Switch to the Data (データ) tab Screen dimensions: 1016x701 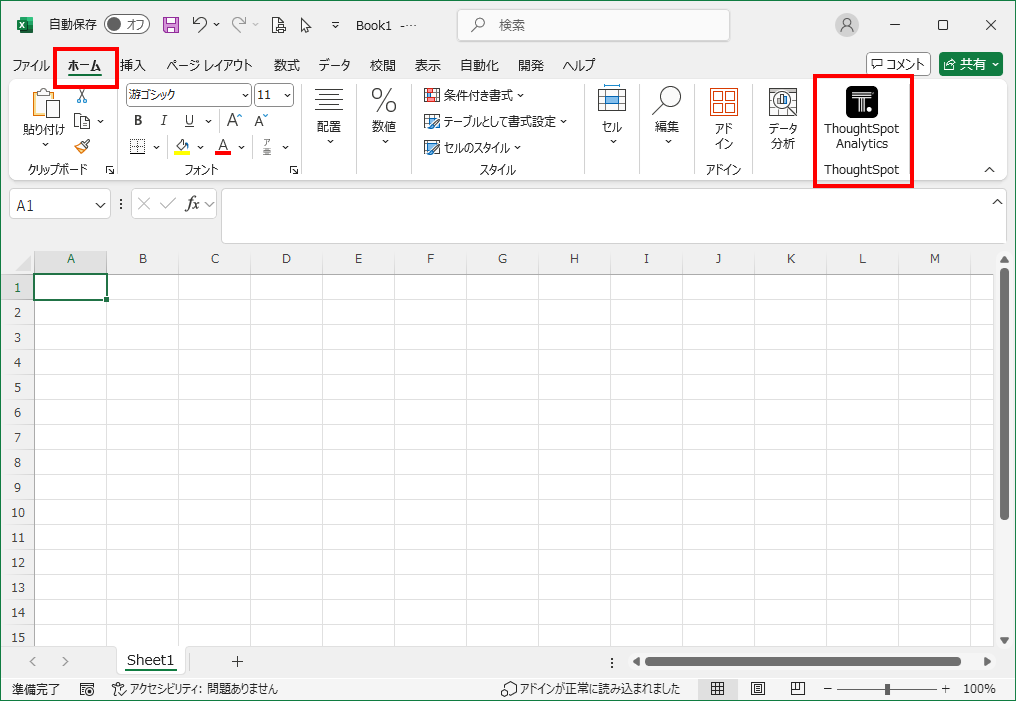tap(334, 65)
